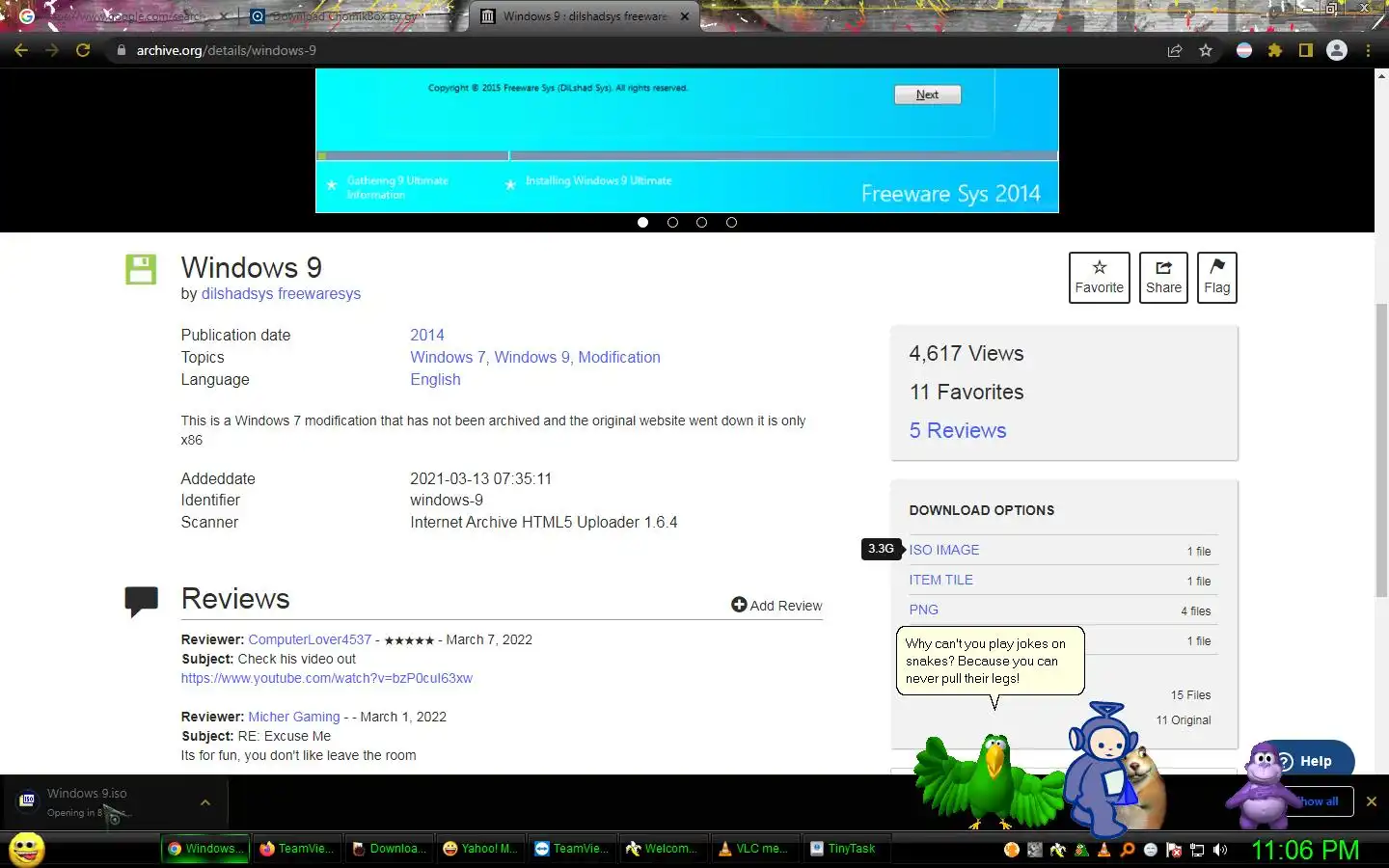
Task: Open the Chrome profile avatar
Action: point(1337,50)
